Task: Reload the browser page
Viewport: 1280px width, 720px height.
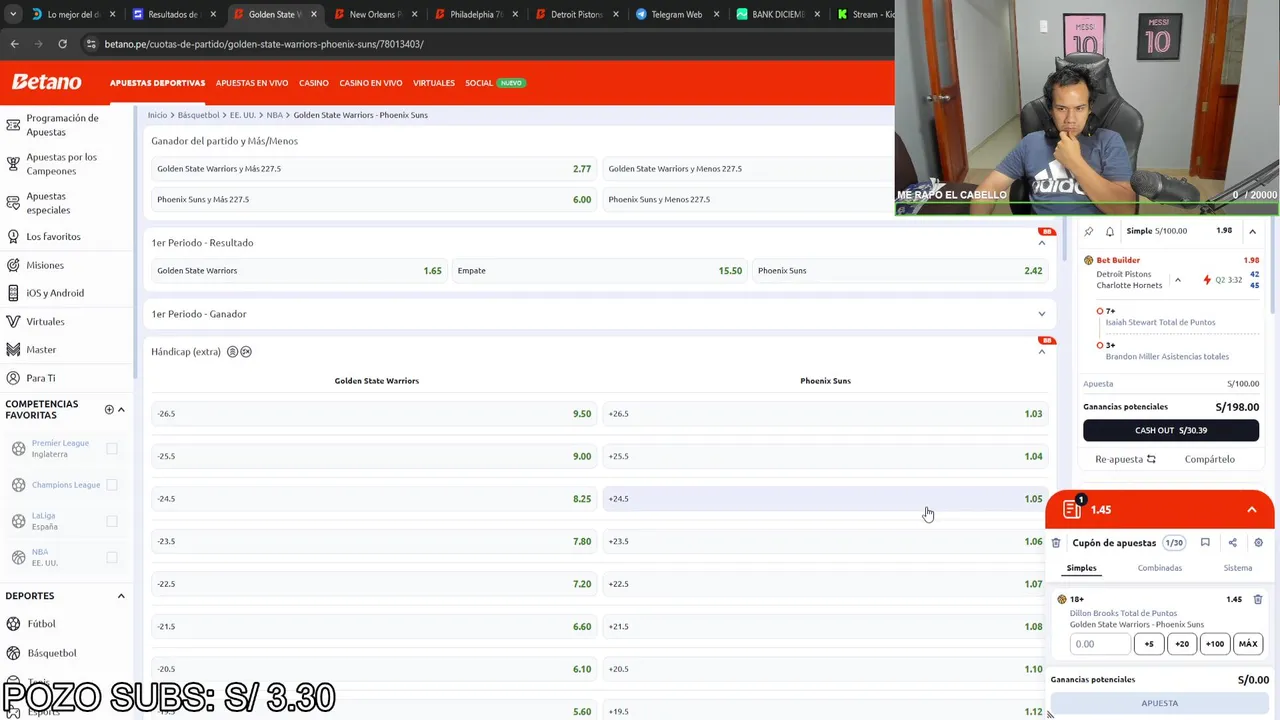Action: tap(62, 44)
